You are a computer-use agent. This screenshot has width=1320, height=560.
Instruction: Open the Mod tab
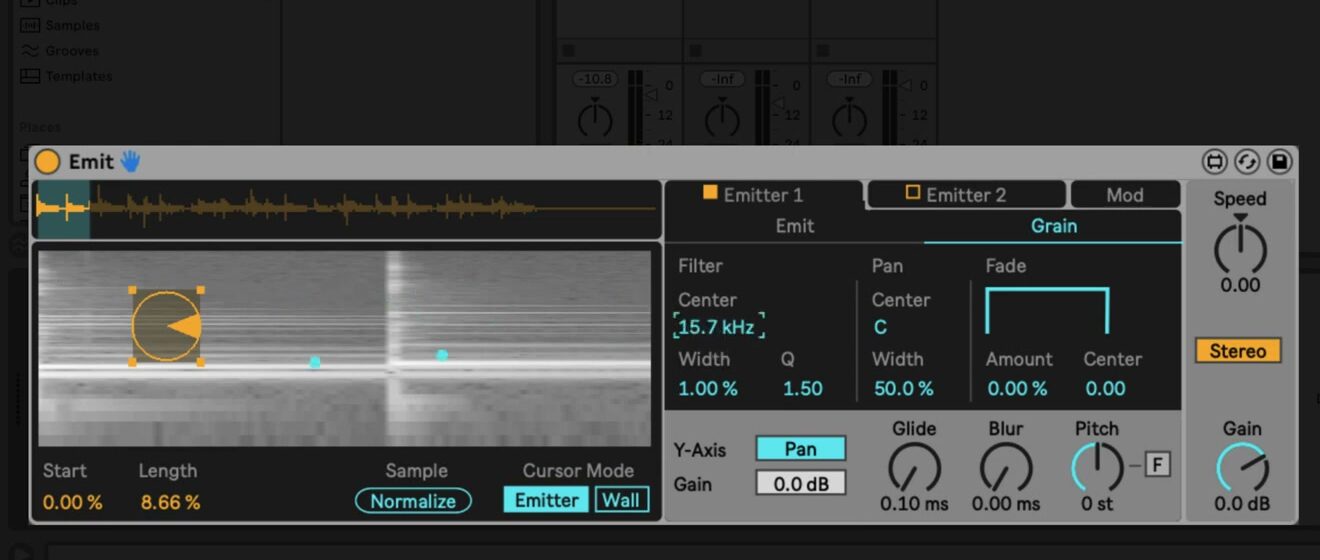click(1125, 195)
